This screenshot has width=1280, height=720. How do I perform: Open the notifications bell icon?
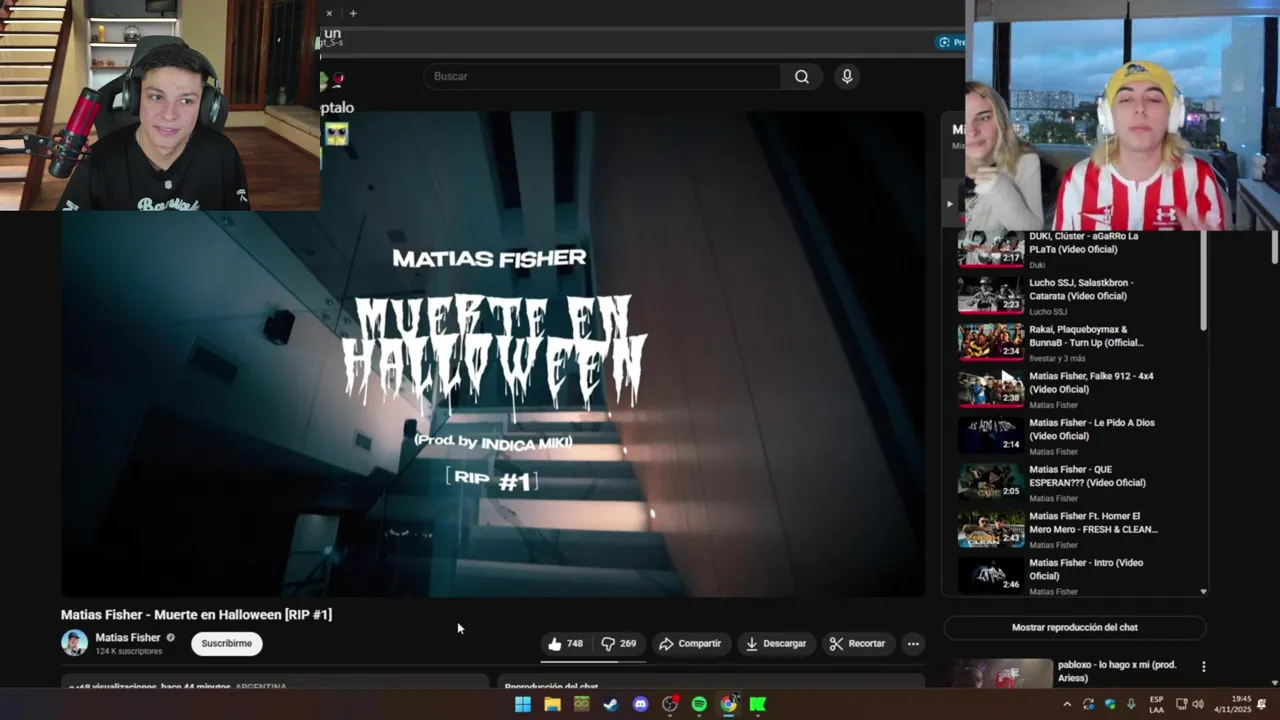(1262, 704)
